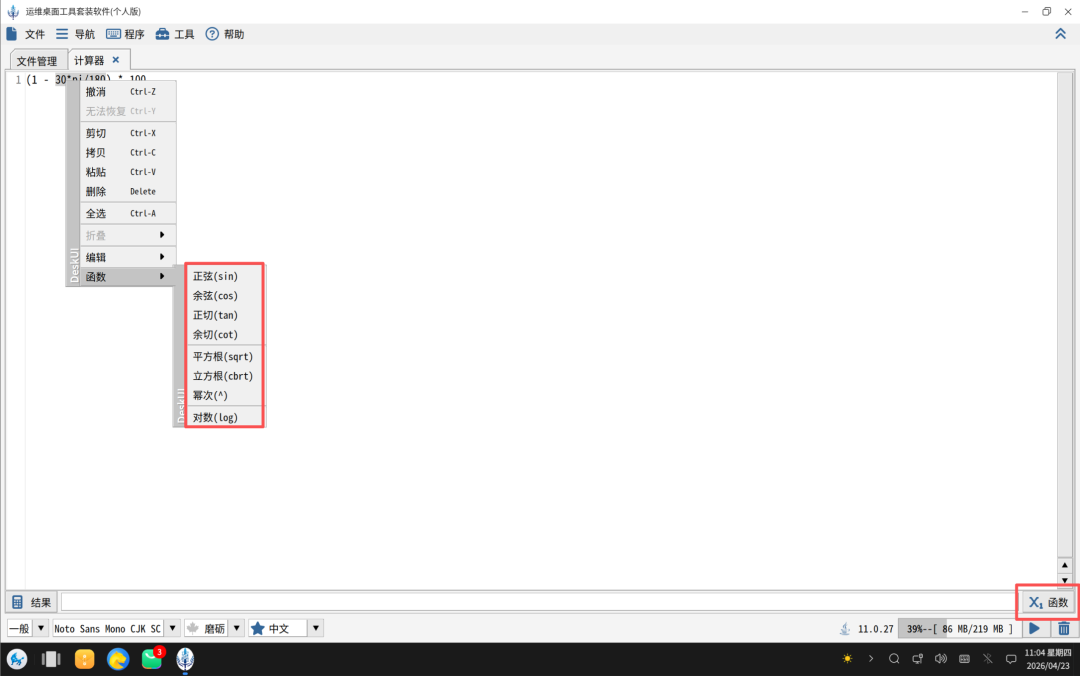This screenshot has width=1080, height=676.
Task: Click the volume icon in system tray
Action: (x=941, y=659)
